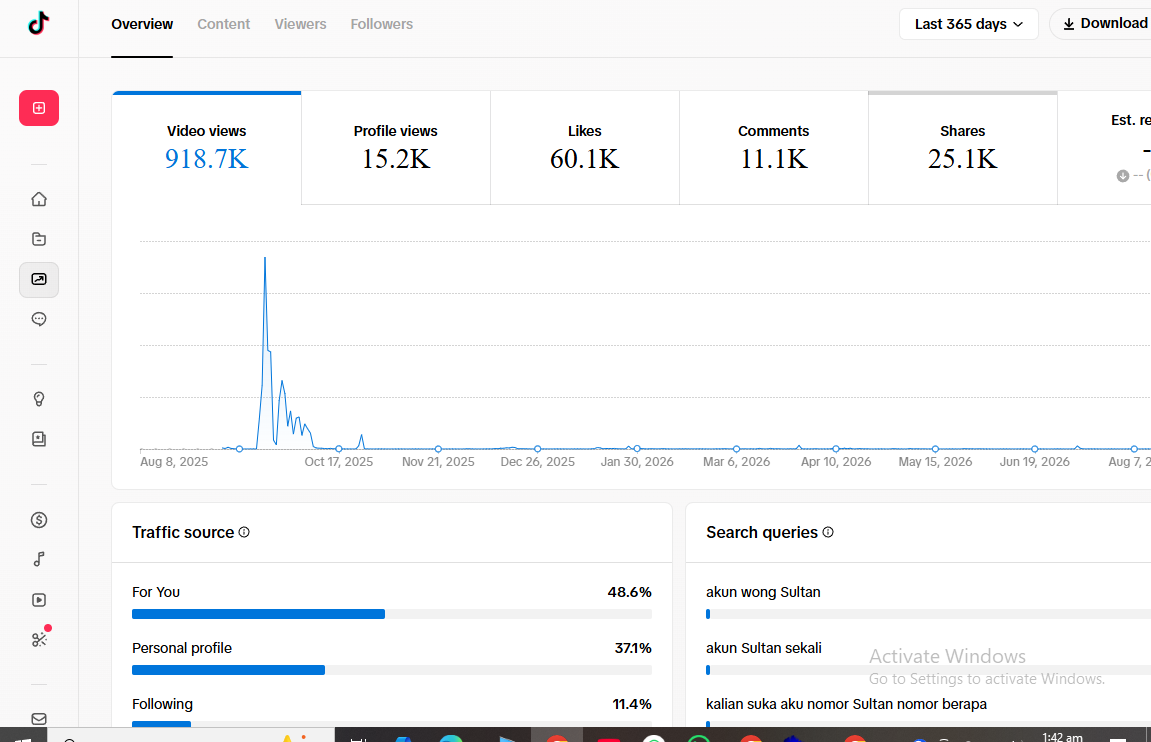This screenshot has height=742, width=1151.
Task: Open the Sounds music note icon
Action: 39,559
